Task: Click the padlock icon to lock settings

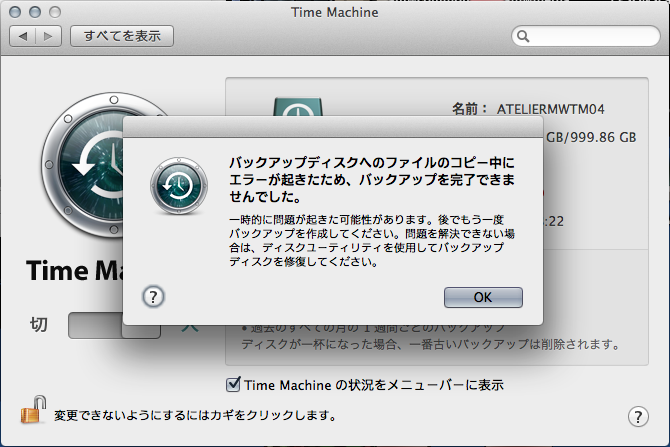Action: (x=34, y=410)
